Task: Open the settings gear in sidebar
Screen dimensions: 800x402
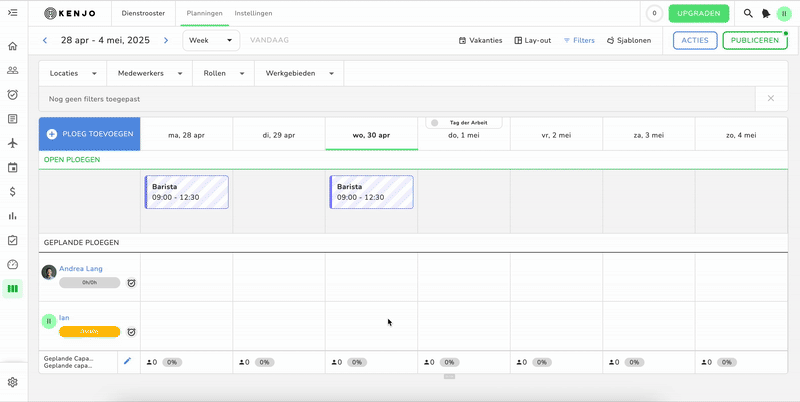Action: coord(13,382)
